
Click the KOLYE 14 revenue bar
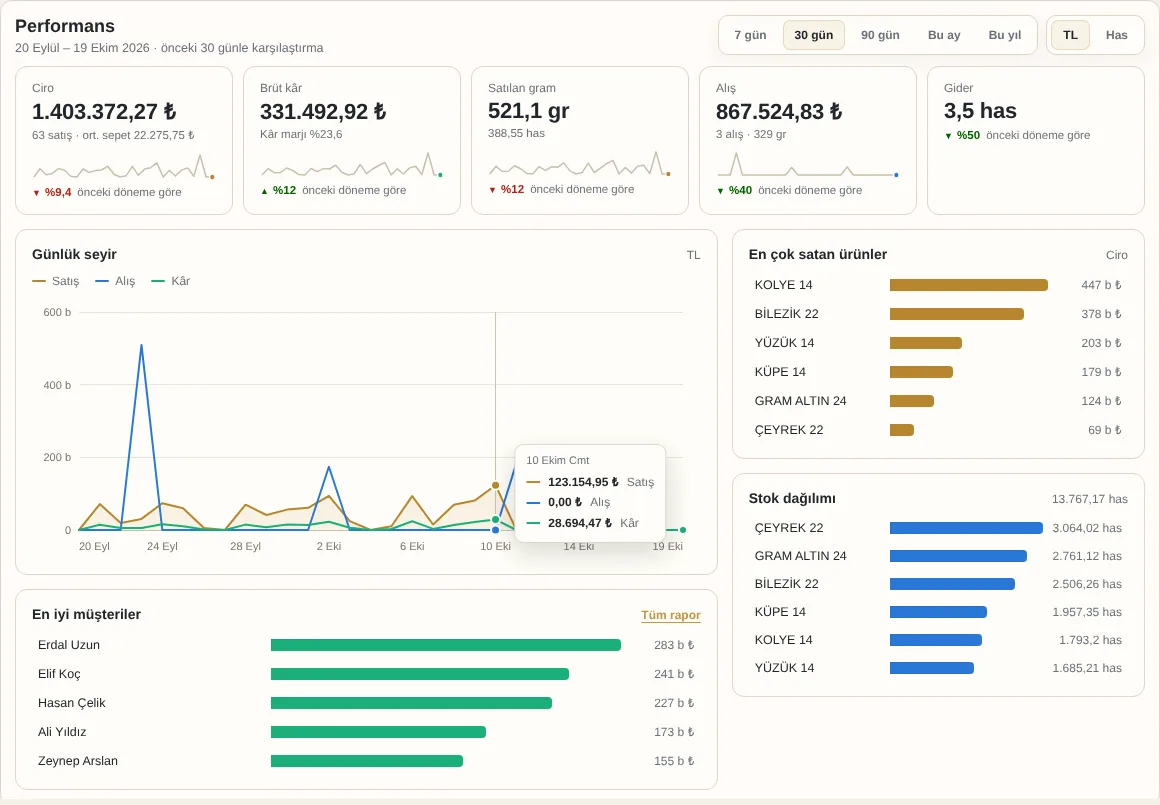[x=968, y=285]
